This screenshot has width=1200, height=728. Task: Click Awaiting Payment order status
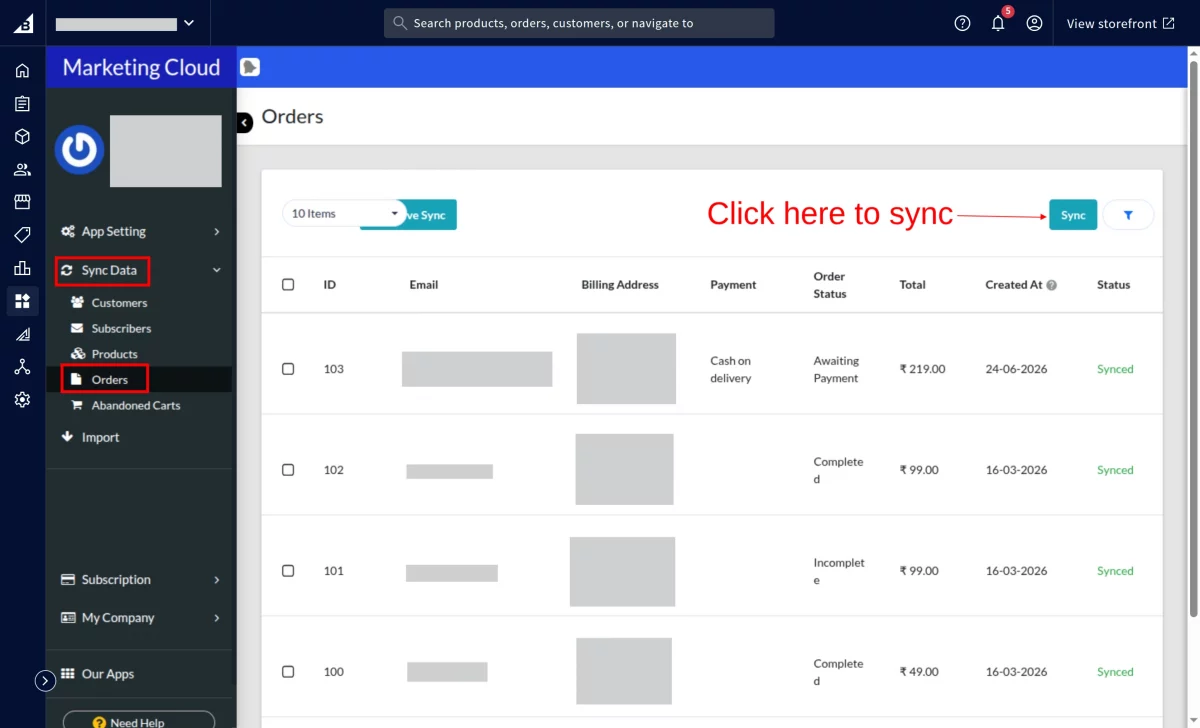click(x=836, y=369)
